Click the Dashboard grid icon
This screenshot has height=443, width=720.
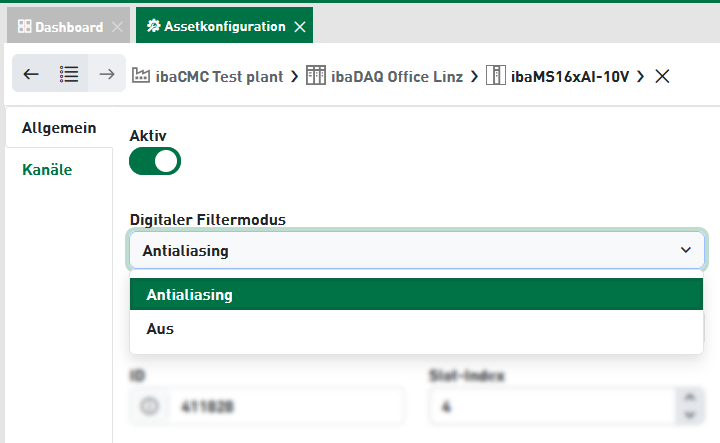click(24, 26)
